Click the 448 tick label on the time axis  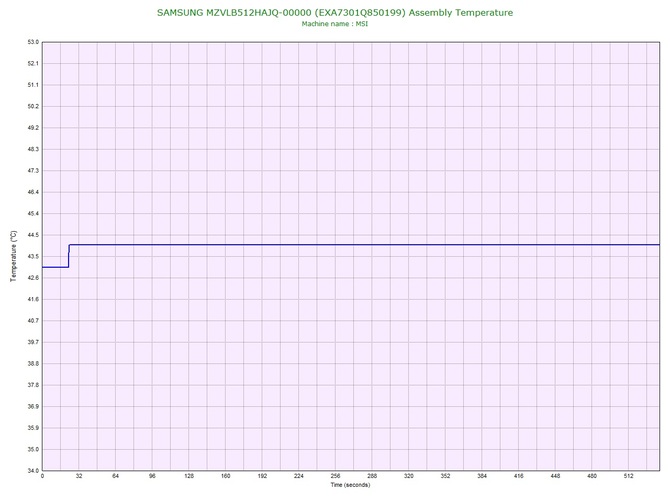coord(555,476)
